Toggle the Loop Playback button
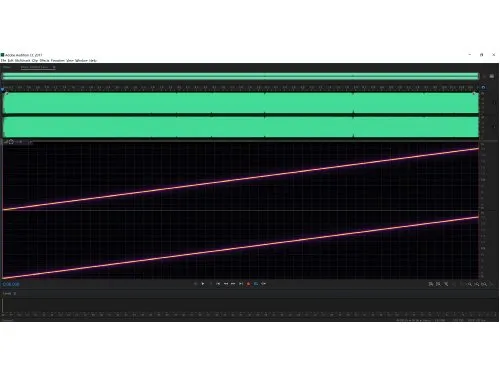Image resolution: width=500 pixels, height=375 pixels. [256, 284]
